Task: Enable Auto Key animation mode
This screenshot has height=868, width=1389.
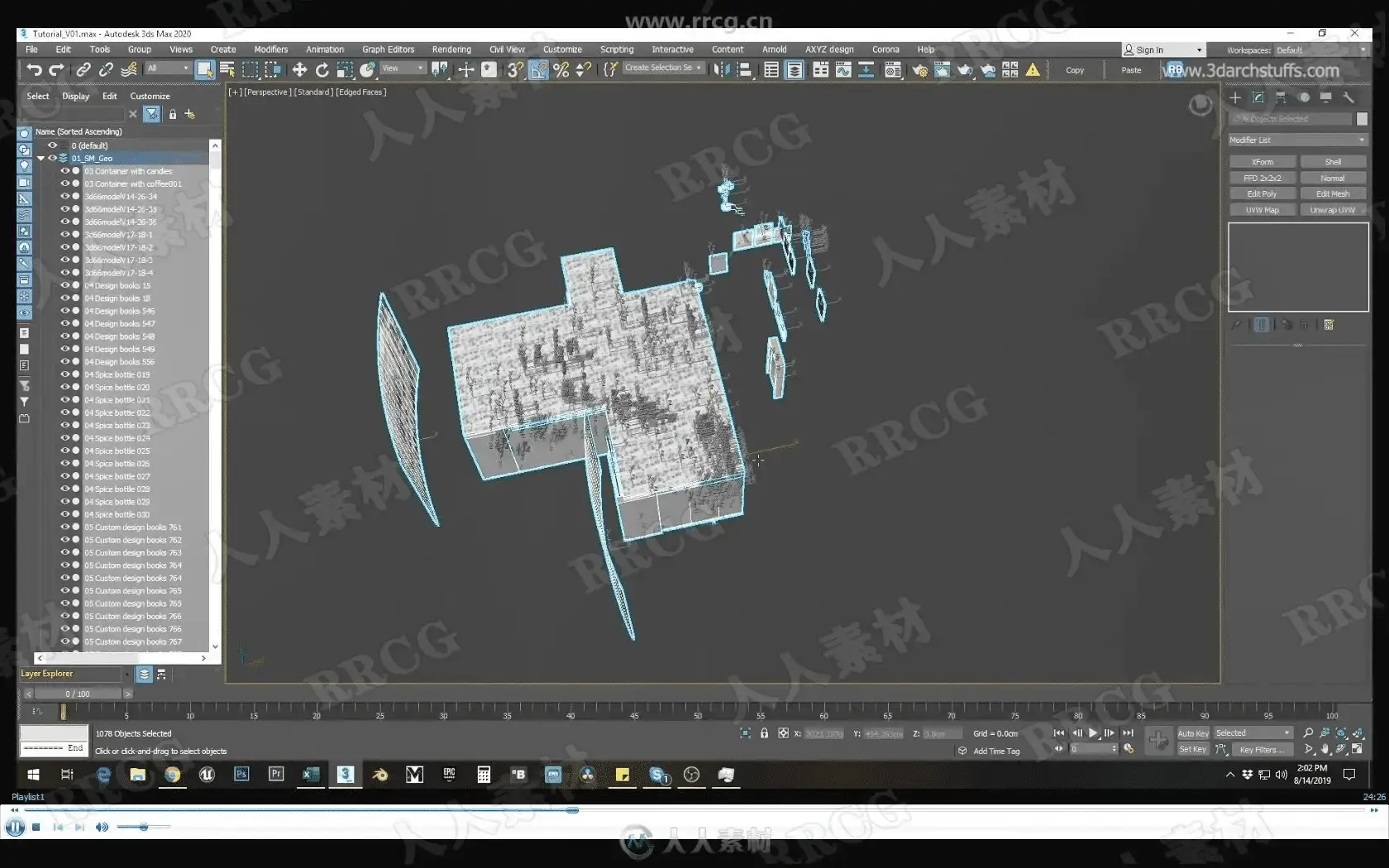Action: point(1191,732)
